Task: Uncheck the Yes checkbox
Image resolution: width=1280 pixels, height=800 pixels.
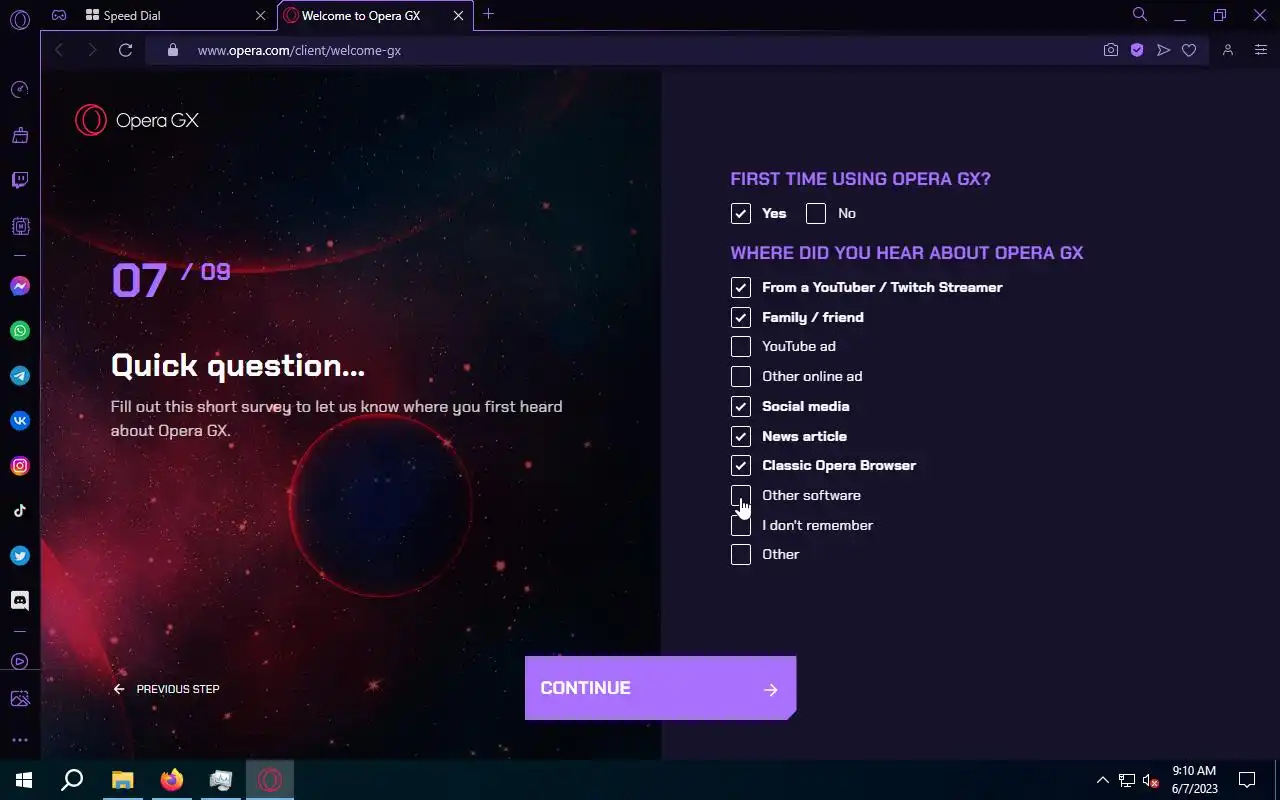Action: tap(740, 213)
